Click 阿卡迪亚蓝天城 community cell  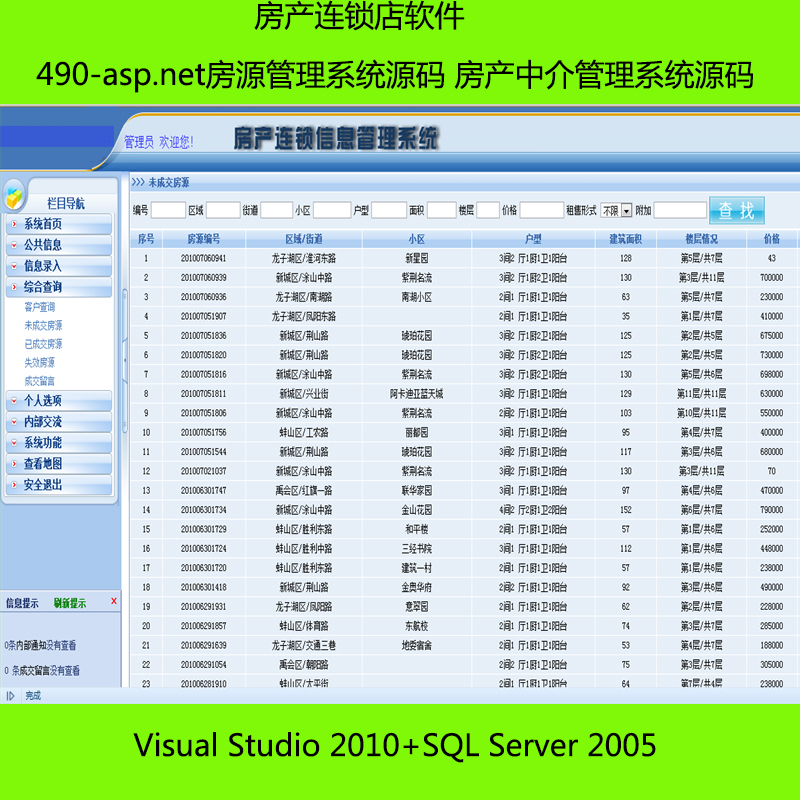[417, 394]
